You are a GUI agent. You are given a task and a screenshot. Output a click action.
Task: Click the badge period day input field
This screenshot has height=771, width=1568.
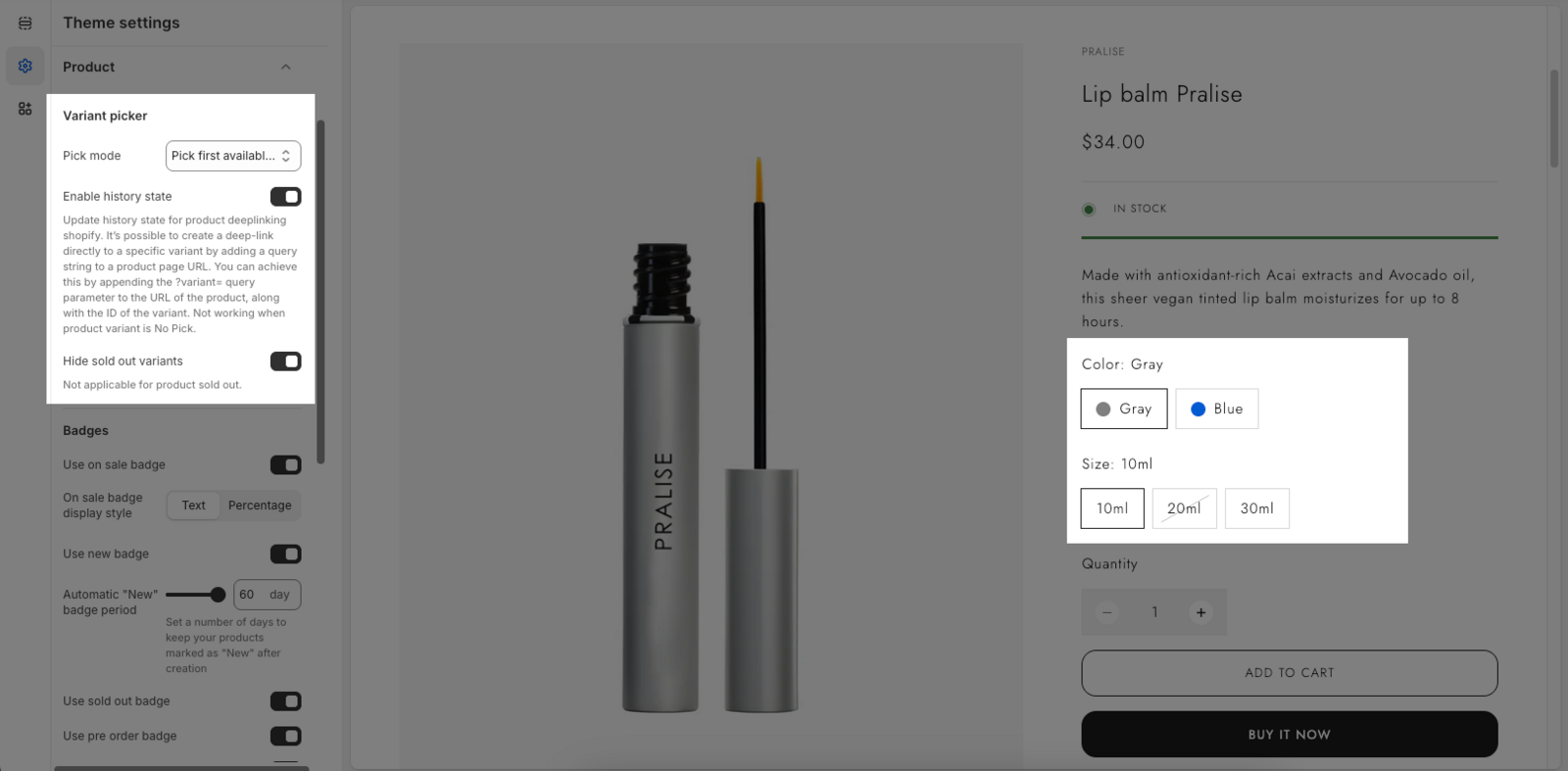[268, 595]
